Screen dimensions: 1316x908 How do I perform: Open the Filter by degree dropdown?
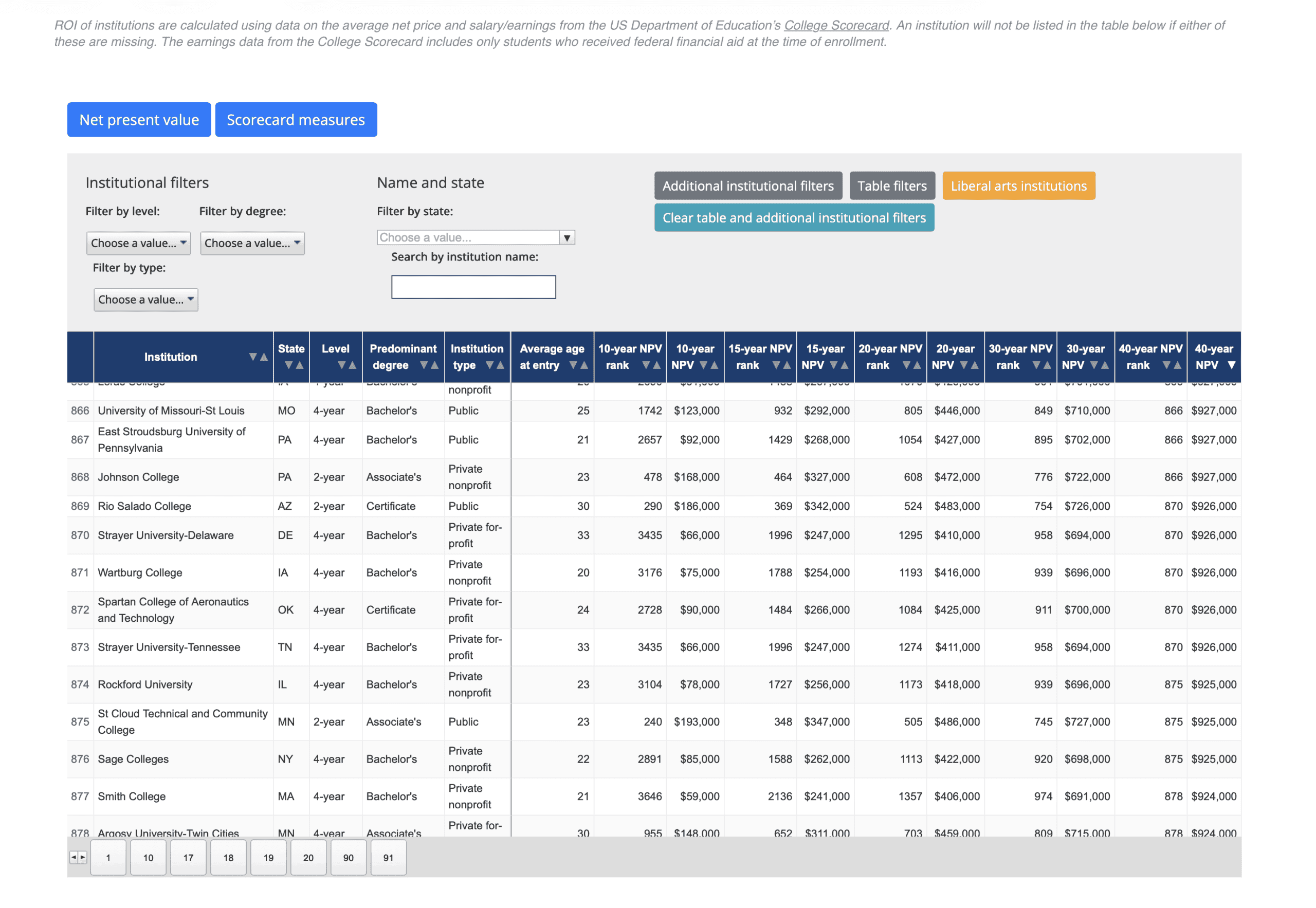click(252, 244)
